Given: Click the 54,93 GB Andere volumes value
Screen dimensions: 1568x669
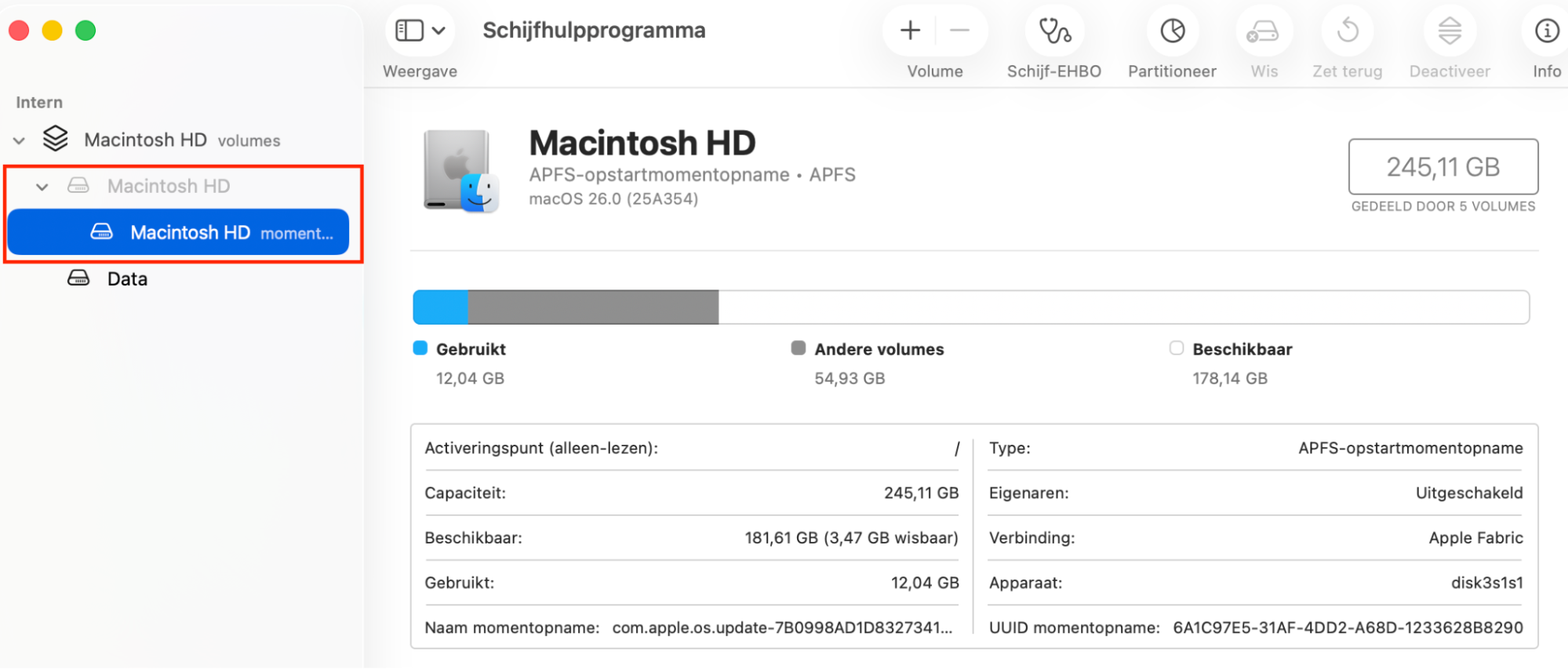Looking at the screenshot, I should click(x=849, y=379).
